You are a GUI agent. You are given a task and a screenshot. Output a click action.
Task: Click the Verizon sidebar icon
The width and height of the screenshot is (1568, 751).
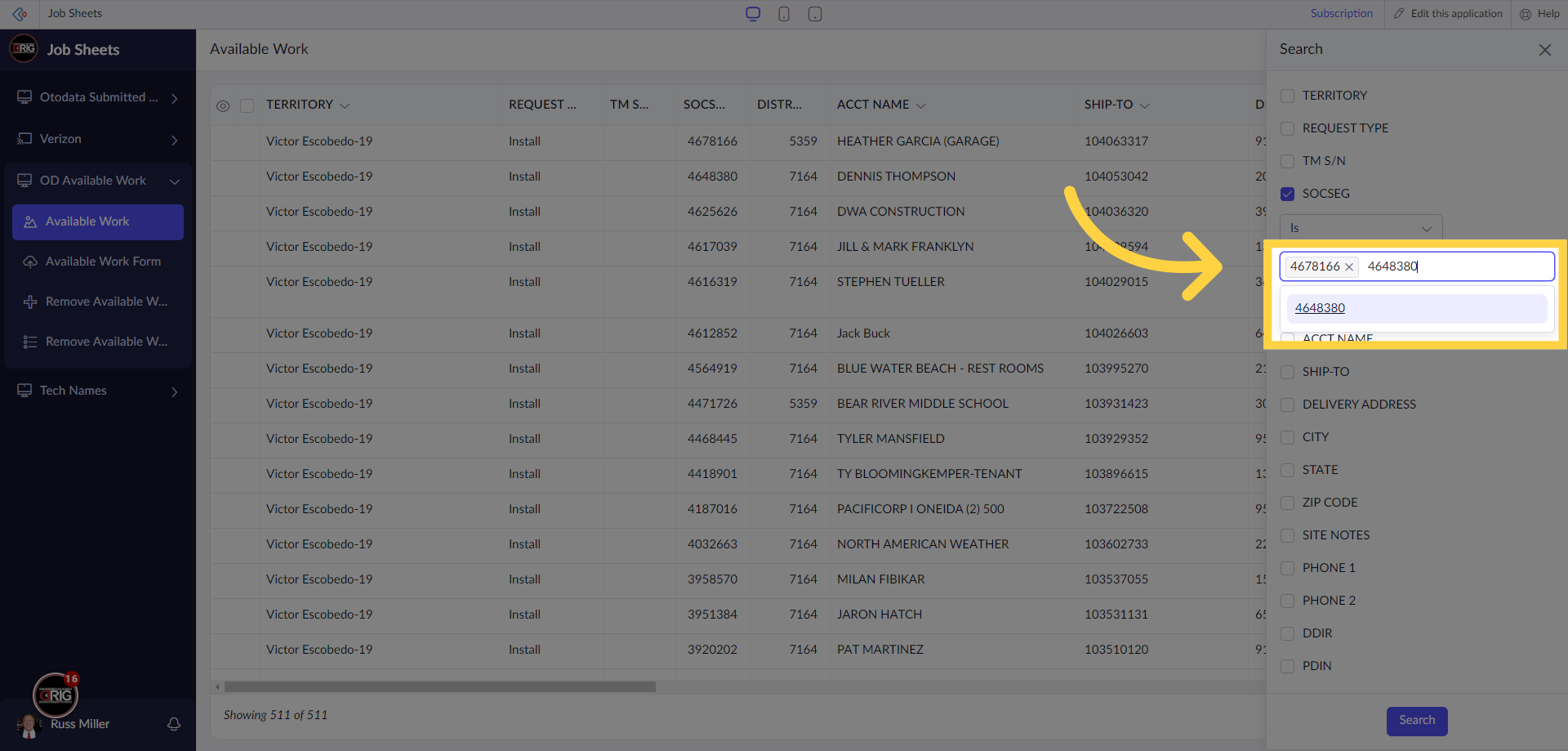(x=24, y=139)
